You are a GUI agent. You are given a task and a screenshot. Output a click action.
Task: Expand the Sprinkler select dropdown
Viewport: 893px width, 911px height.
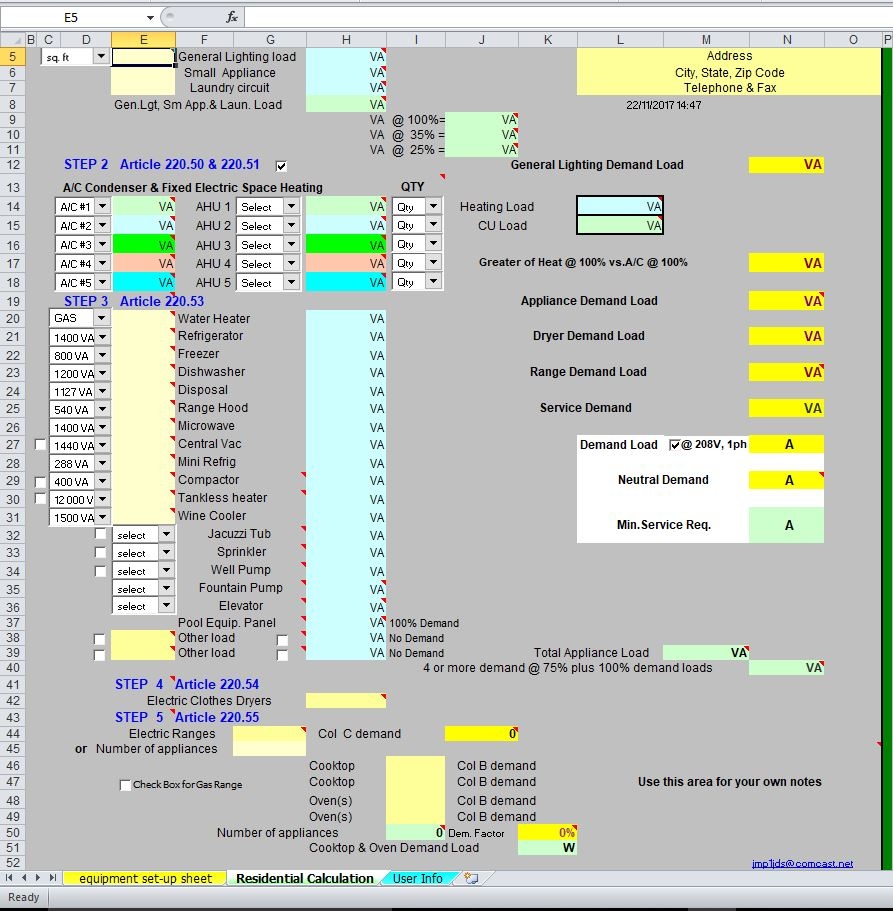tap(165, 552)
